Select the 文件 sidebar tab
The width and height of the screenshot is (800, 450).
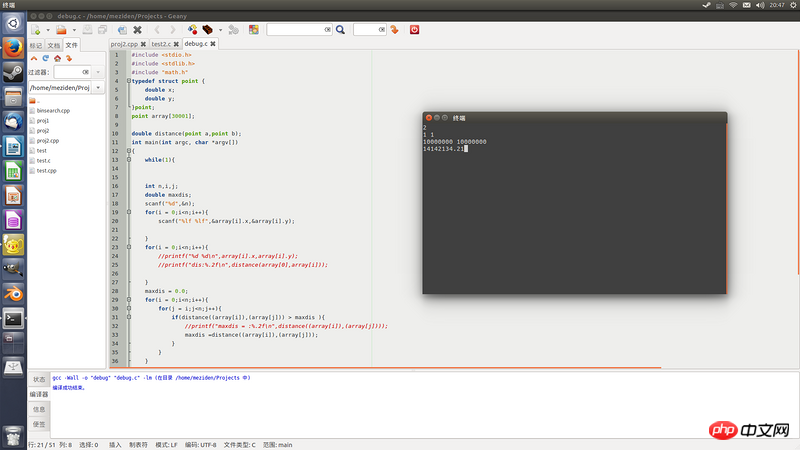click(71, 45)
